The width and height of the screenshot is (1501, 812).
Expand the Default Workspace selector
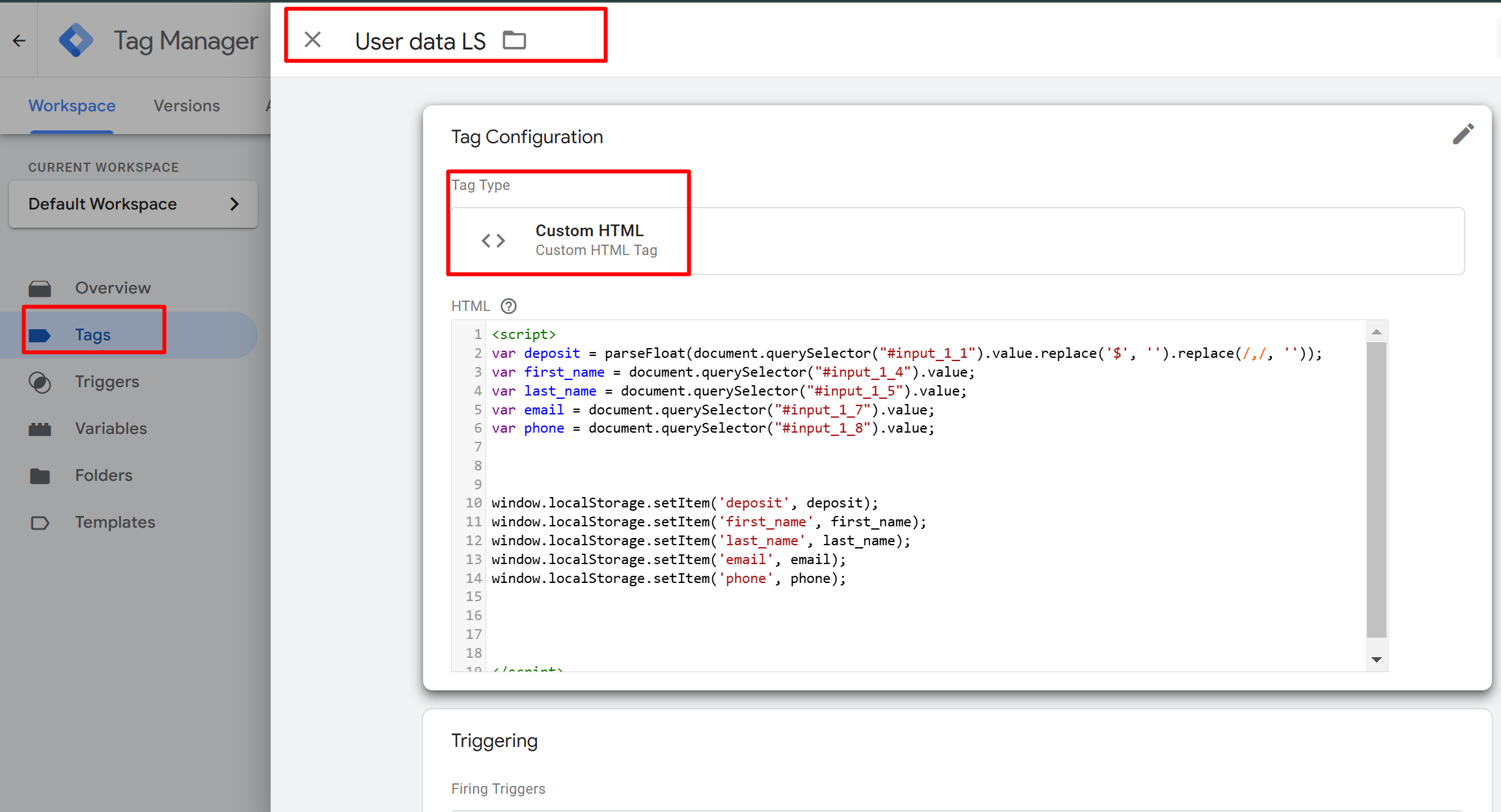[133, 204]
